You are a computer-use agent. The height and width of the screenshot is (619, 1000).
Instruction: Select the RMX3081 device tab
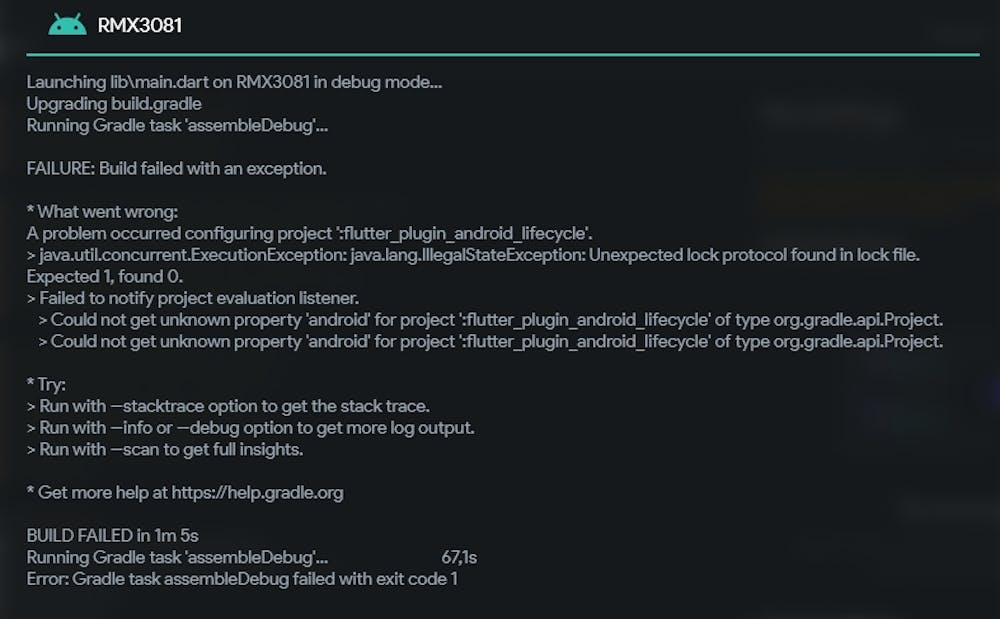139,25
